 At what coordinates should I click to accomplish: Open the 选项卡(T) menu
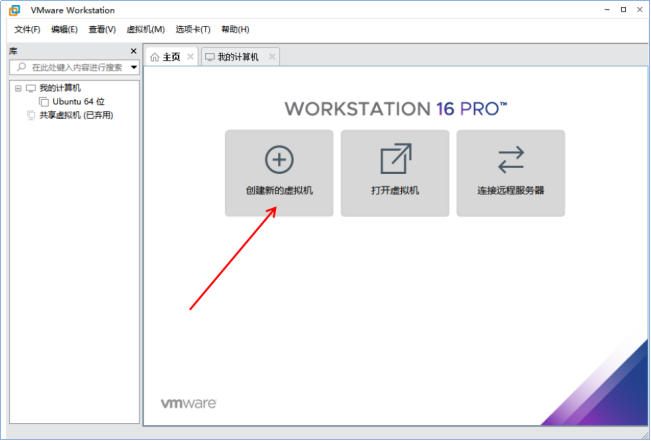pyautogui.click(x=193, y=29)
